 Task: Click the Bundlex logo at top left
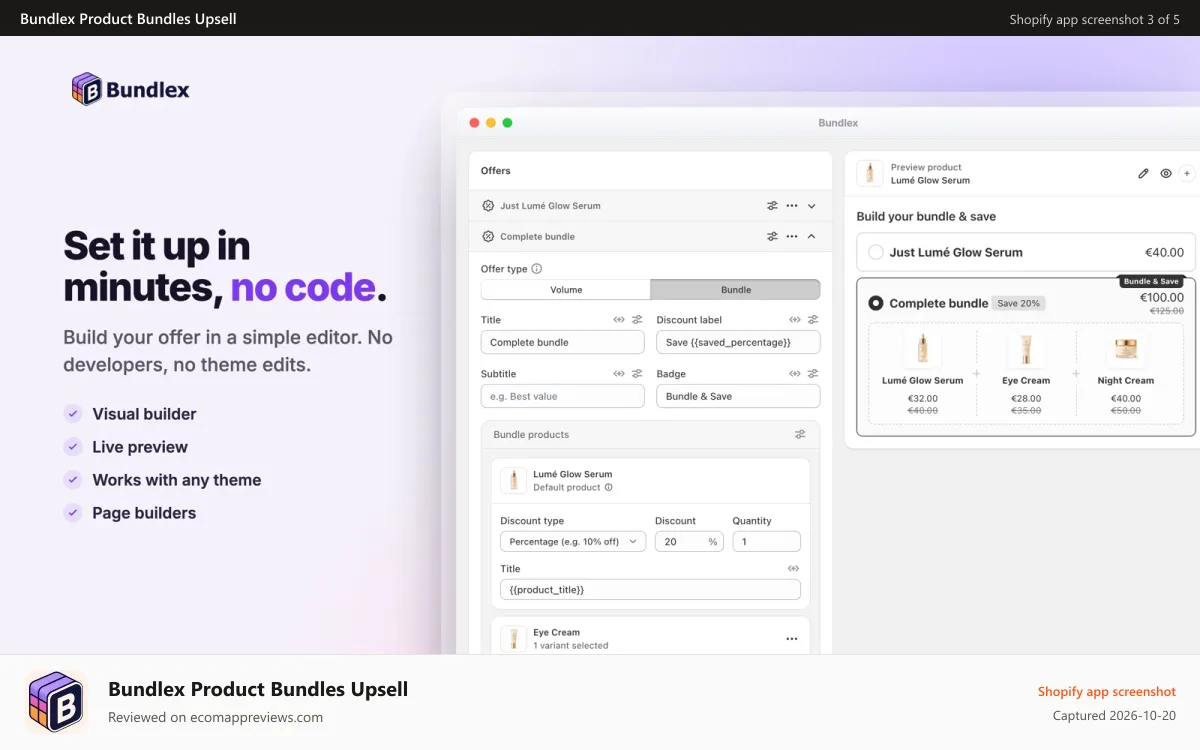tap(130, 89)
